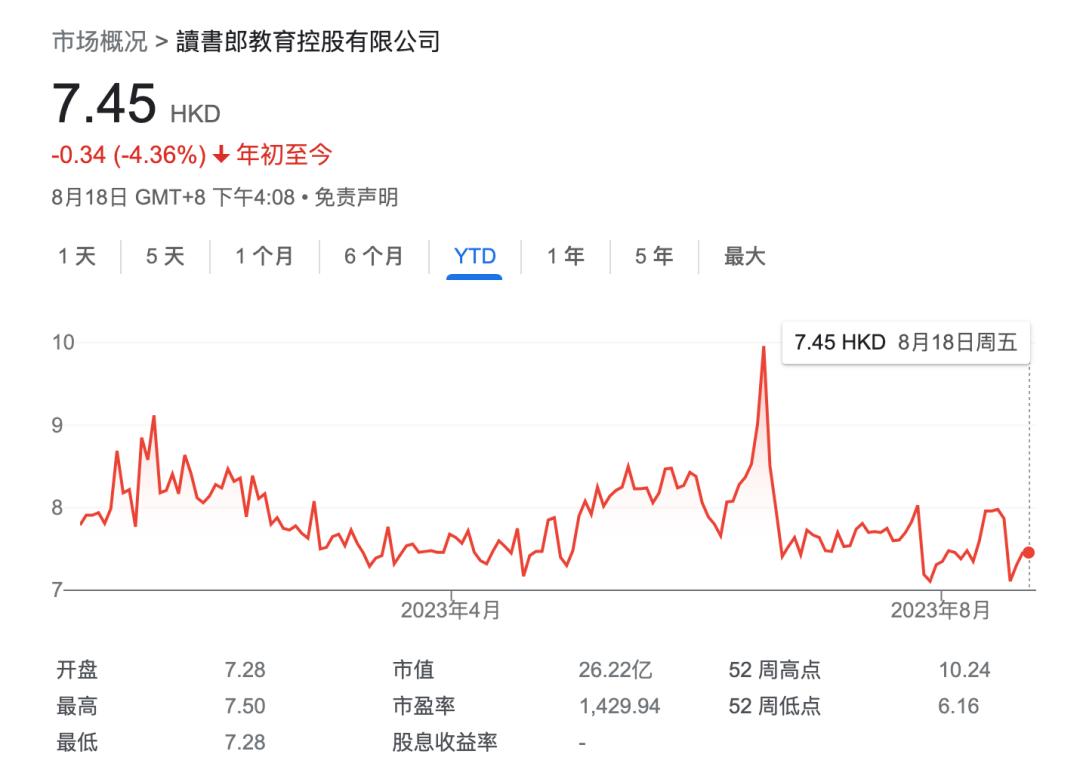Click the y-axis label 10
Image resolution: width=1080 pixels, height=782 pixels.
[x=63, y=342]
